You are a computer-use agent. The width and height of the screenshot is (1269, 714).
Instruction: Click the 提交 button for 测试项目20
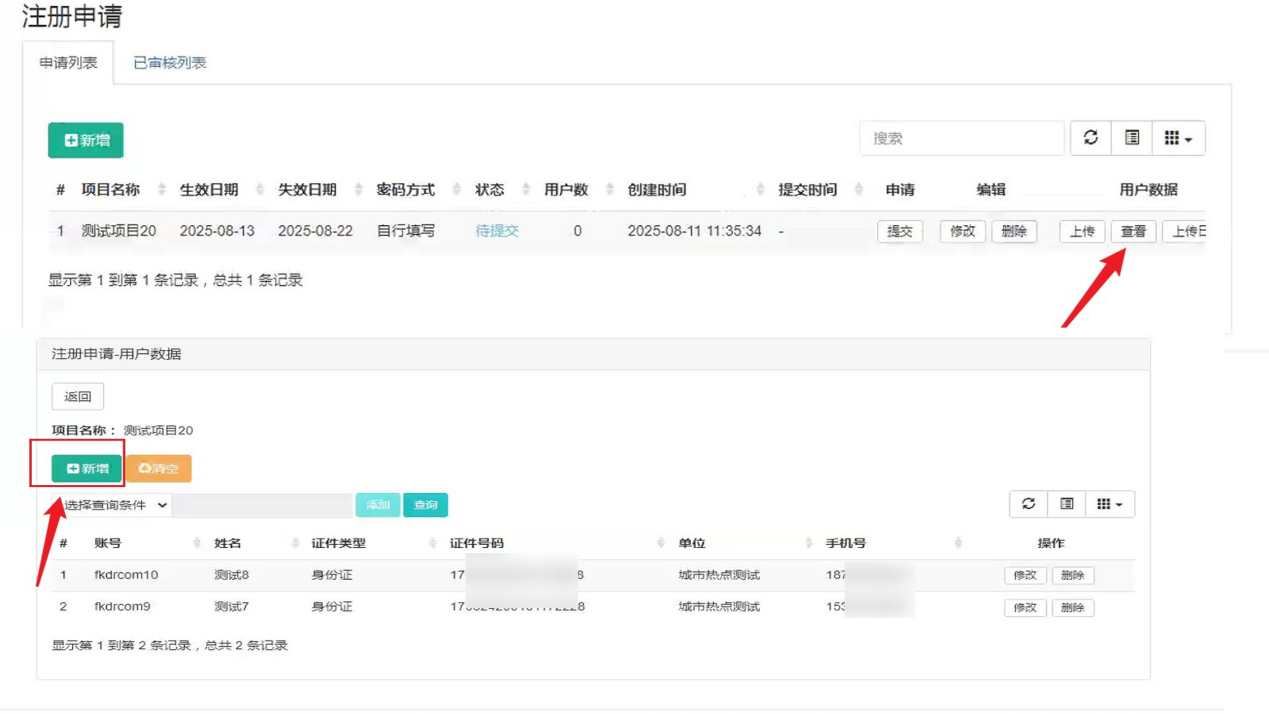(x=899, y=231)
